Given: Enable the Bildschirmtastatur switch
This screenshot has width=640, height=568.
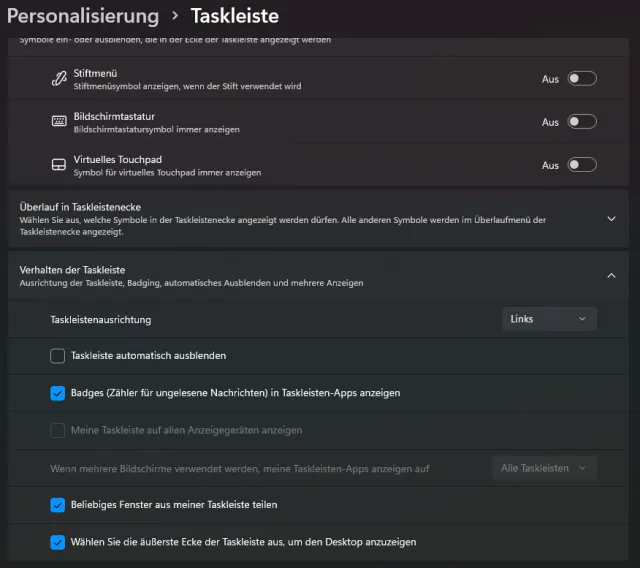Looking at the screenshot, I should (581, 122).
